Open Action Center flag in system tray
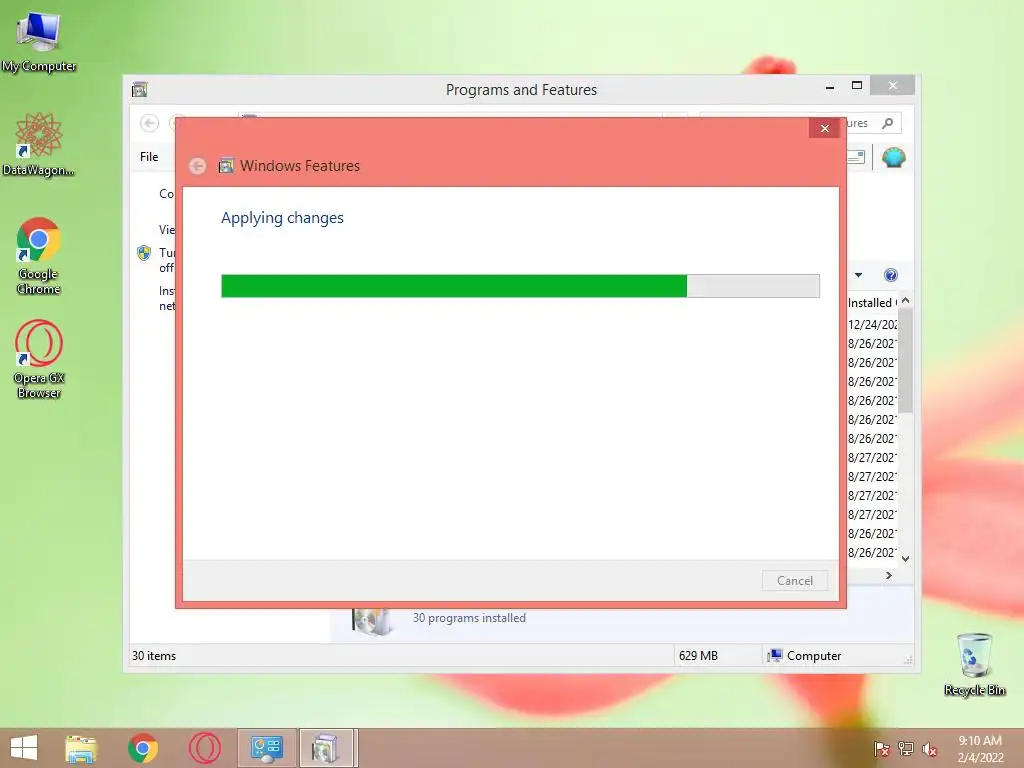 [881, 749]
